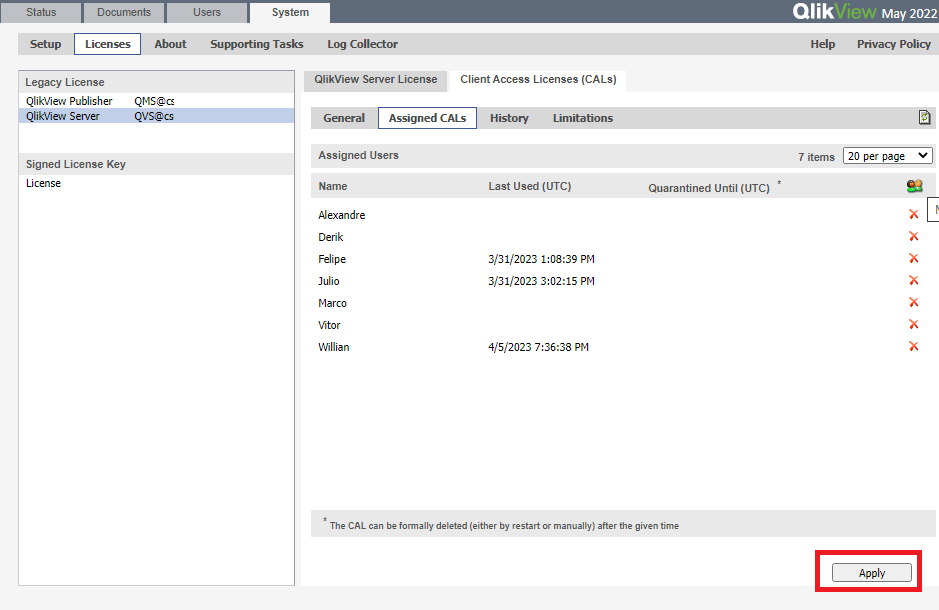Delete Vitor's assigned CAL red X
939x610 pixels.
(913, 324)
